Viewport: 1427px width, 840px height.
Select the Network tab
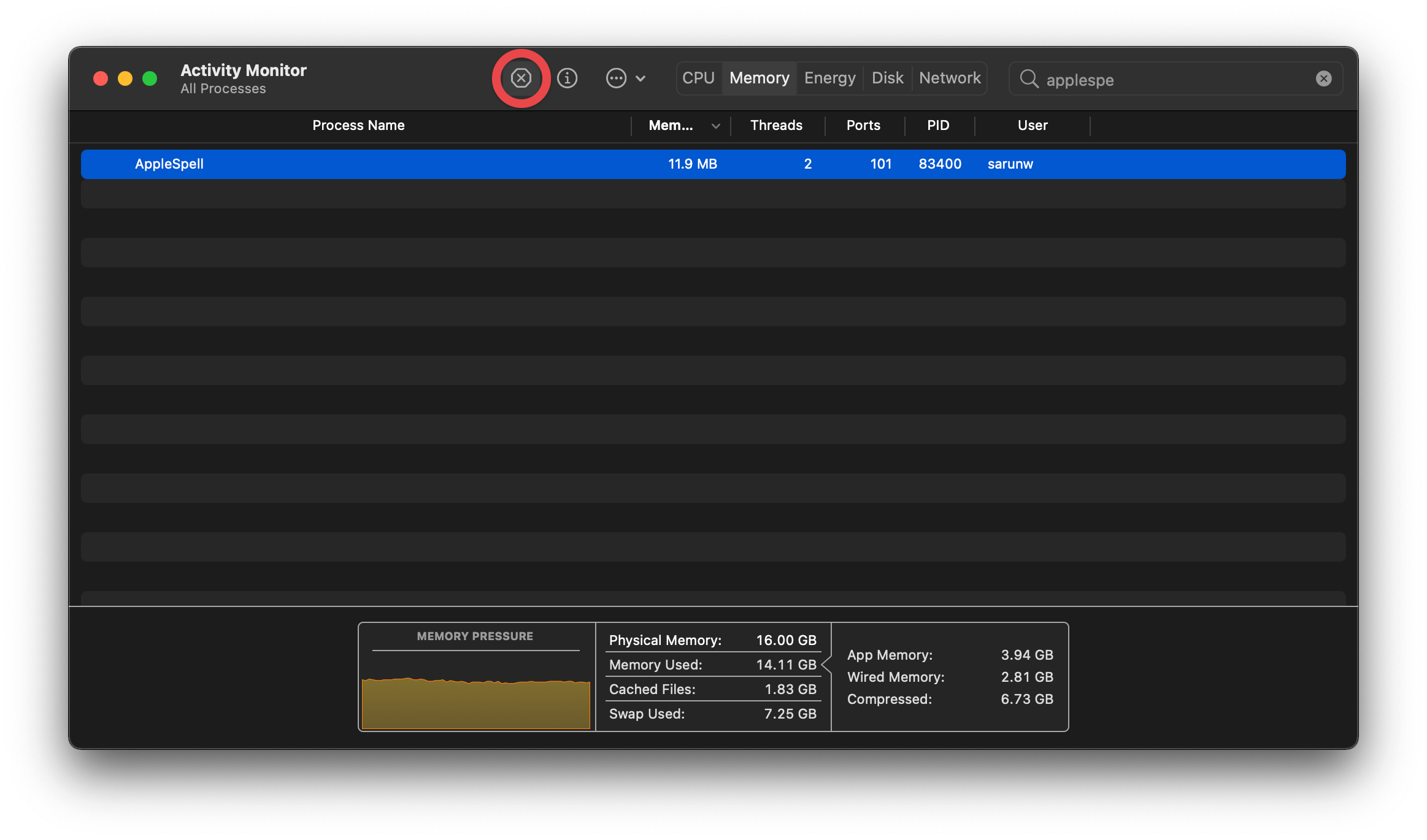(x=950, y=78)
